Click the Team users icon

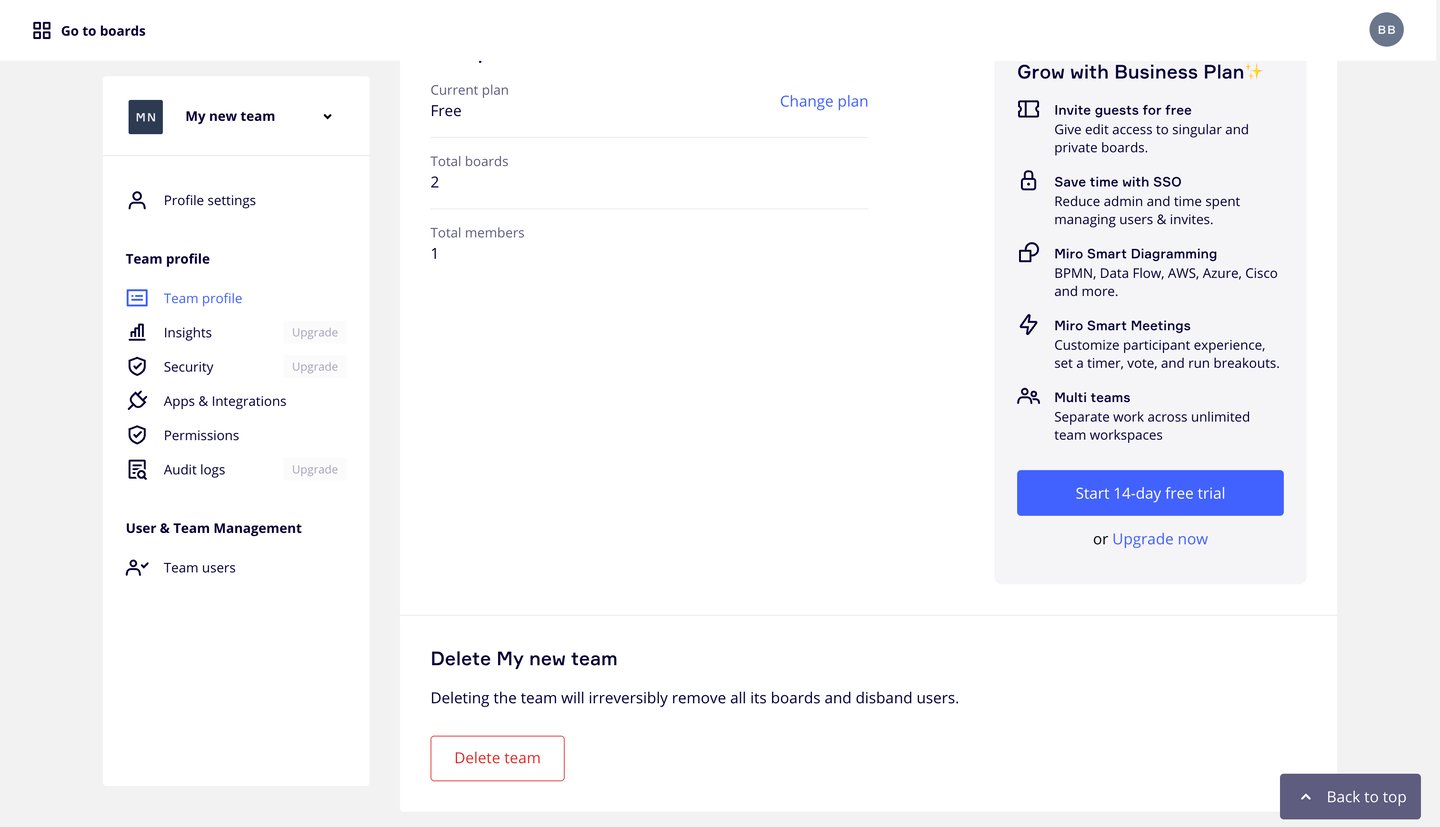[x=137, y=567]
